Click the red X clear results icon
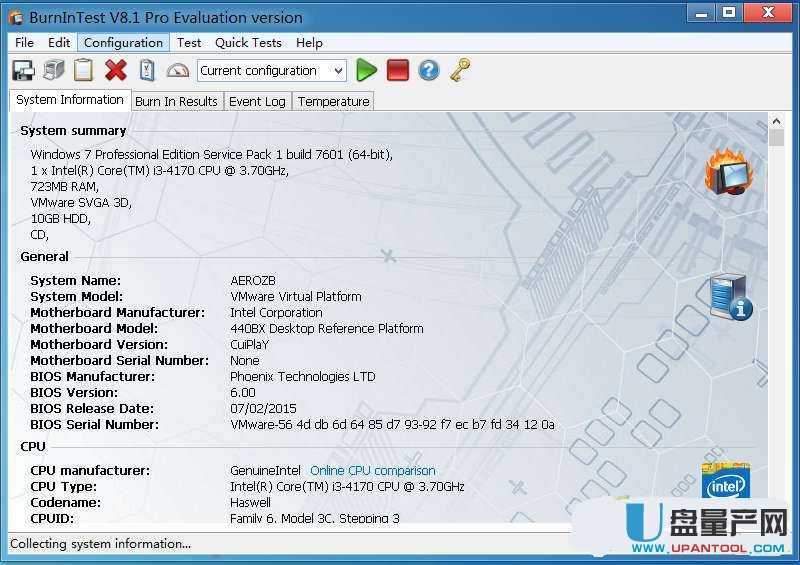 point(116,70)
